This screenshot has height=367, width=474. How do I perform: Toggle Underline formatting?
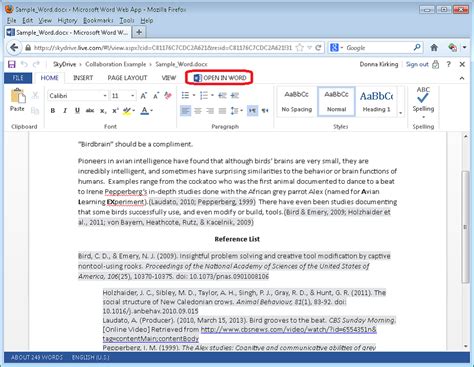click(77, 111)
